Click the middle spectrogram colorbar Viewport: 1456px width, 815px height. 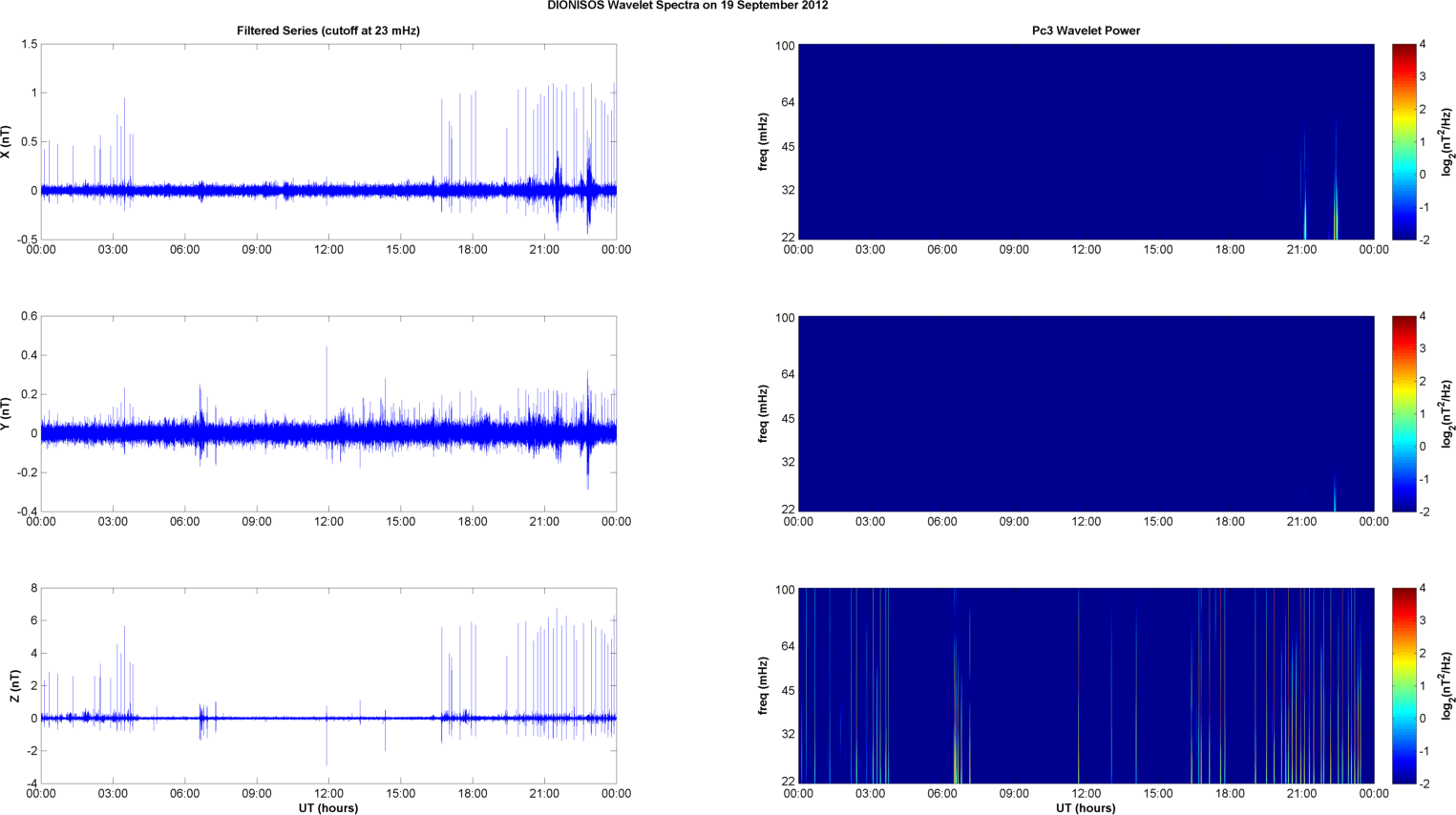click(1403, 413)
